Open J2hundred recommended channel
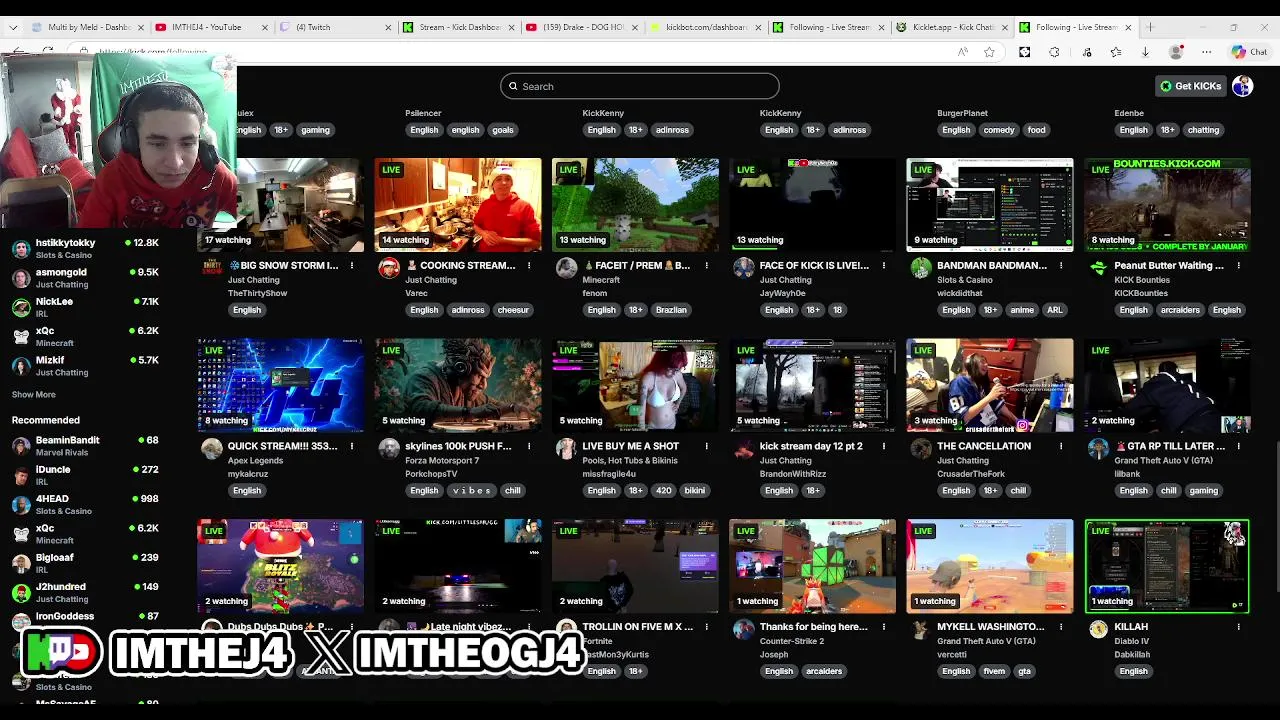Image resolution: width=1280 pixels, height=720 pixels. pyautogui.click(x=85, y=592)
